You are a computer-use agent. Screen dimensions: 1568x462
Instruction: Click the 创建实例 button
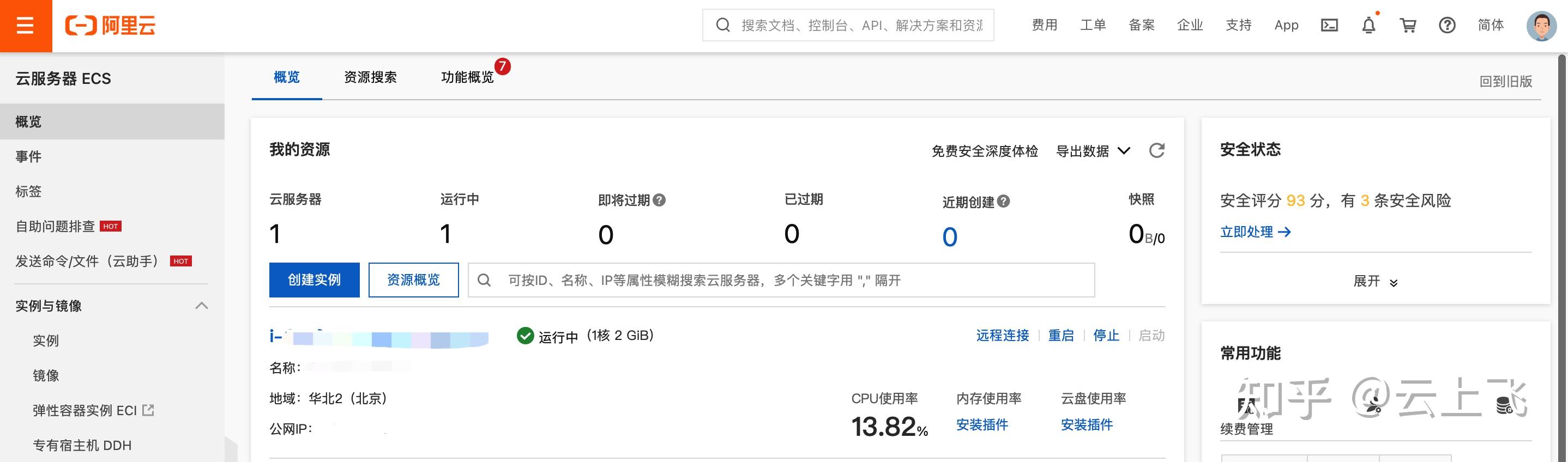click(x=314, y=280)
